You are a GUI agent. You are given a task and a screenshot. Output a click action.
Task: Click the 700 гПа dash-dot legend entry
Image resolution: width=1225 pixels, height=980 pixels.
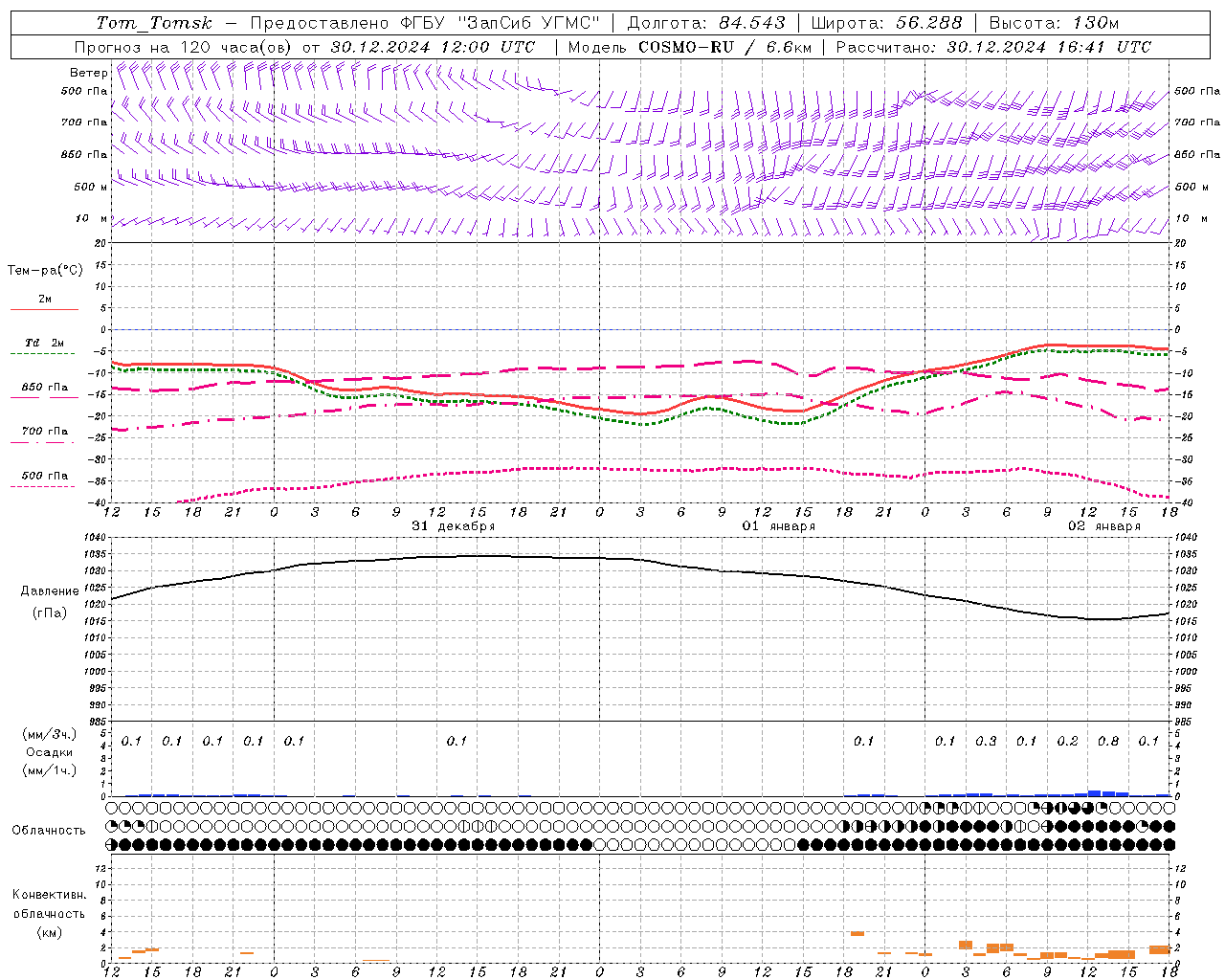coord(44,435)
